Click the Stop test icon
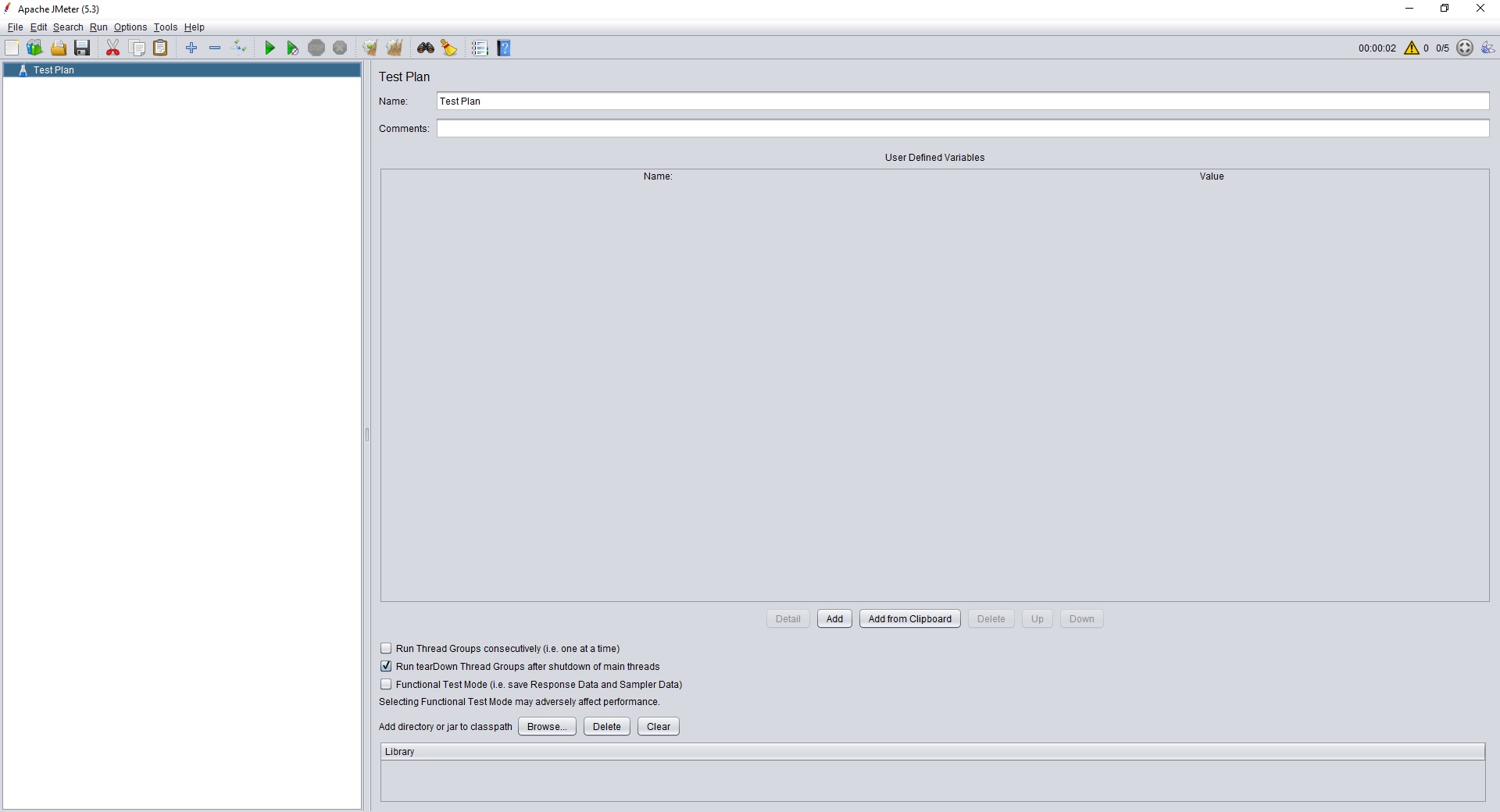Viewport: 1500px width, 812px height. point(316,48)
